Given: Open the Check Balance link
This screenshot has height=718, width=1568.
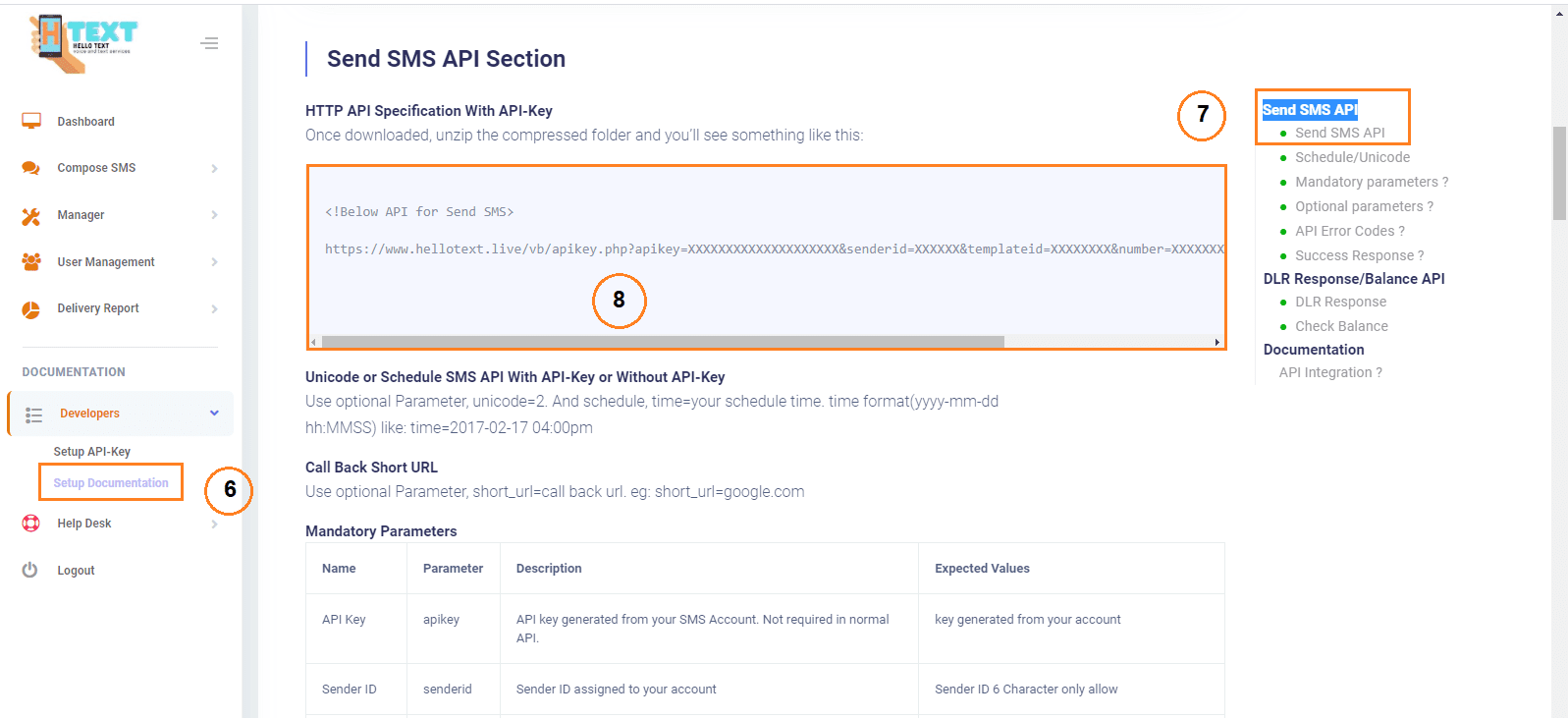Looking at the screenshot, I should pyautogui.click(x=1341, y=326).
